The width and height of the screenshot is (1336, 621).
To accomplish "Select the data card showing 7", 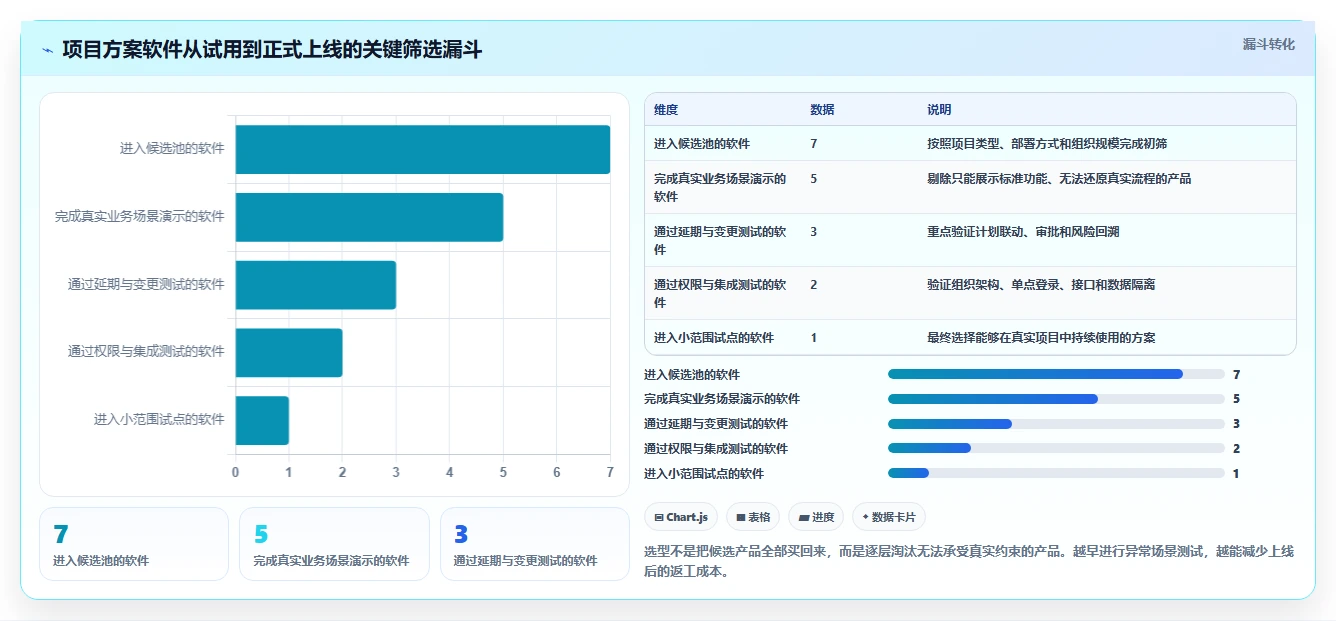I will click(134, 544).
